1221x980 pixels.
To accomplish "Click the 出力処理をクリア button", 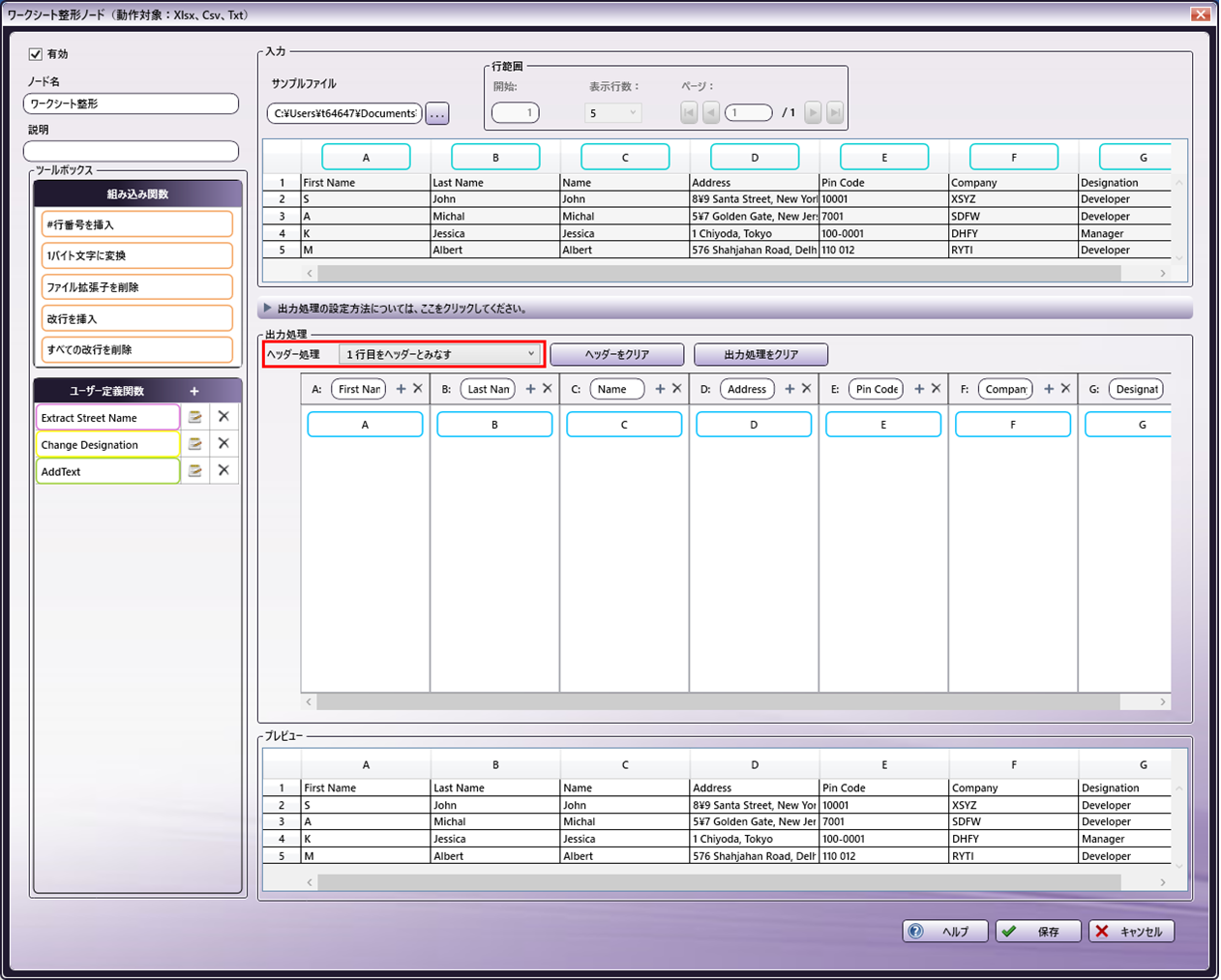I will (761, 355).
